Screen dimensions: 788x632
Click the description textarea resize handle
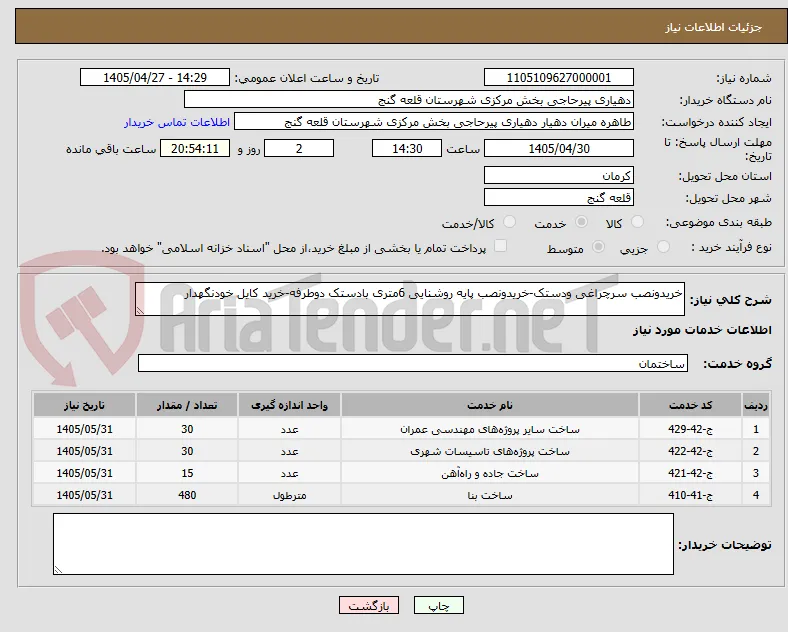click(x=140, y=311)
